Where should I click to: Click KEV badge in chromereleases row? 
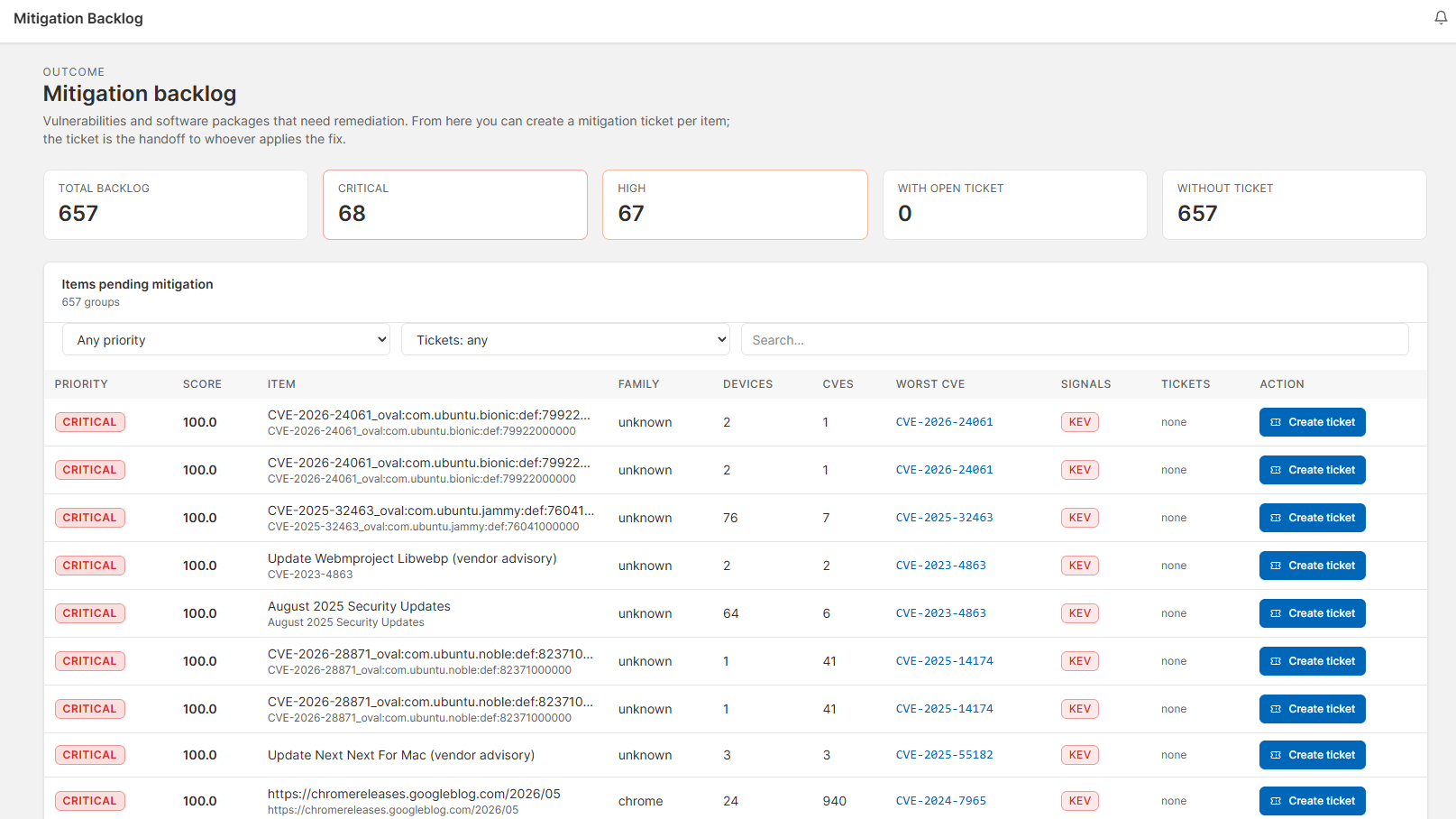click(1080, 801)
